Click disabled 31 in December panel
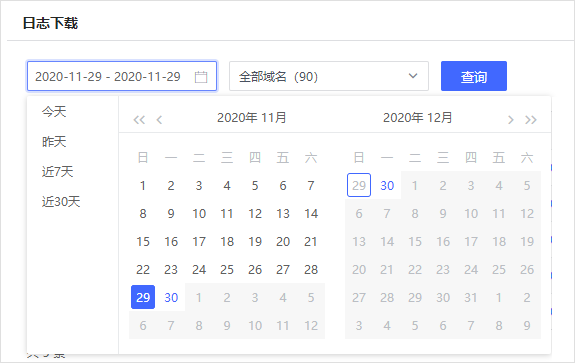The image size is (575, 363). click(x=471, y=297)
